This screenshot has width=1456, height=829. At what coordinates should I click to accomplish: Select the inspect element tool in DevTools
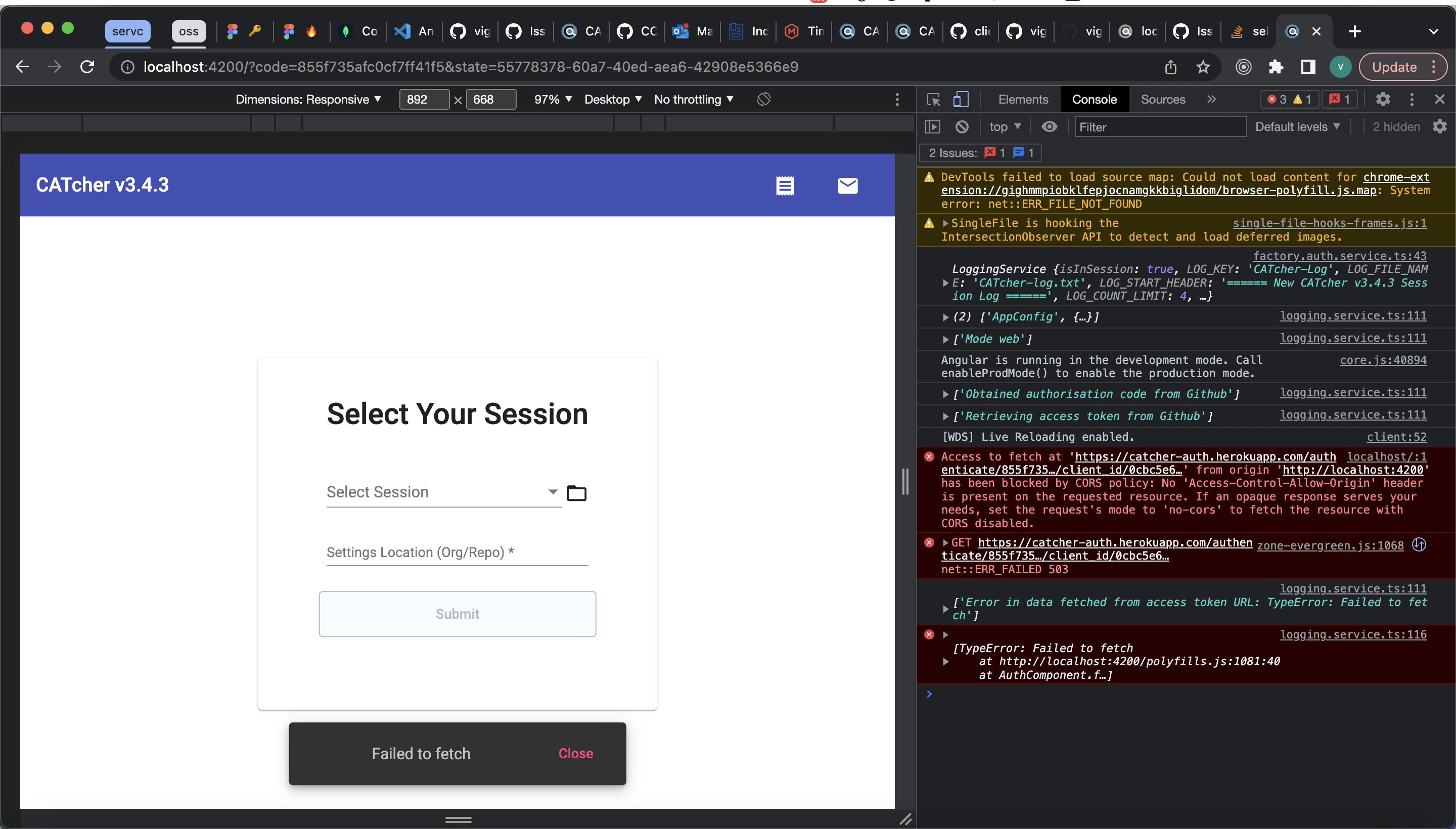click(x=932, y=99)
